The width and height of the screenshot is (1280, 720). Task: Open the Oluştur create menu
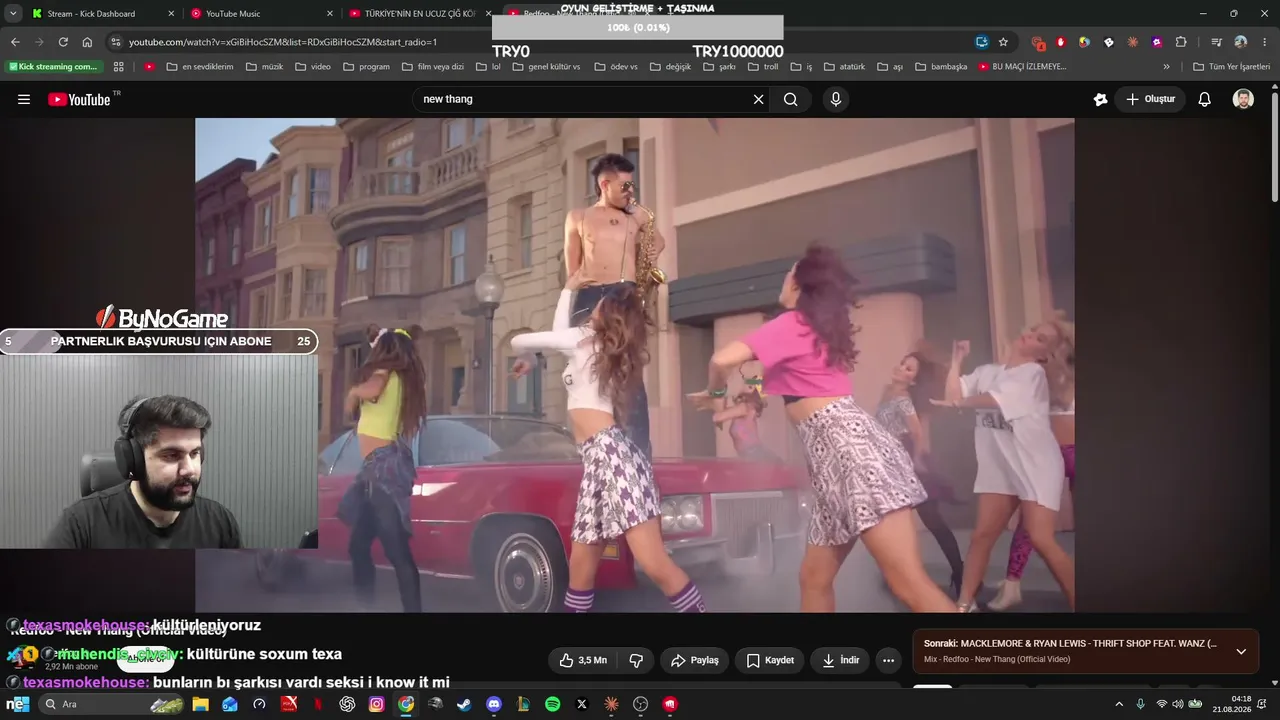[1150, 99]
